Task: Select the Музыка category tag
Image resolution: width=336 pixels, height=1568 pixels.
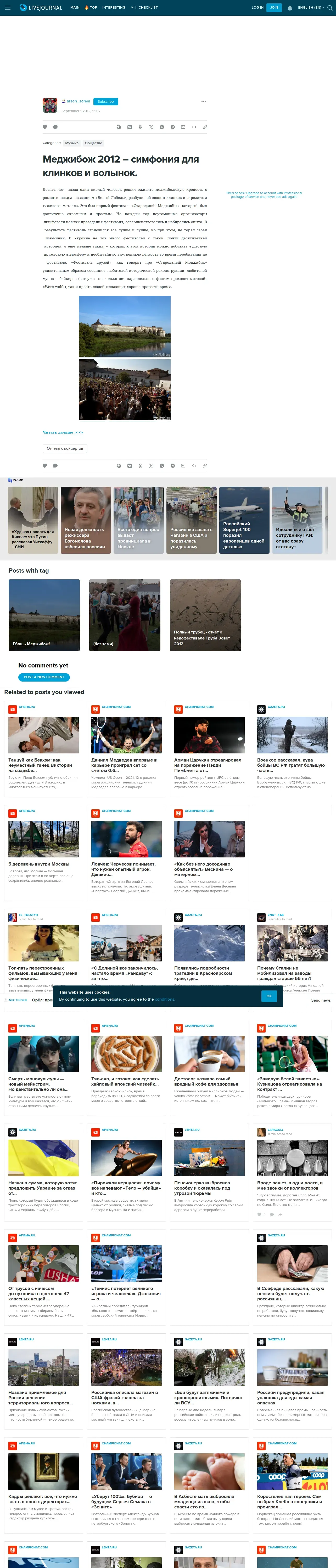Action: (72, 143)
